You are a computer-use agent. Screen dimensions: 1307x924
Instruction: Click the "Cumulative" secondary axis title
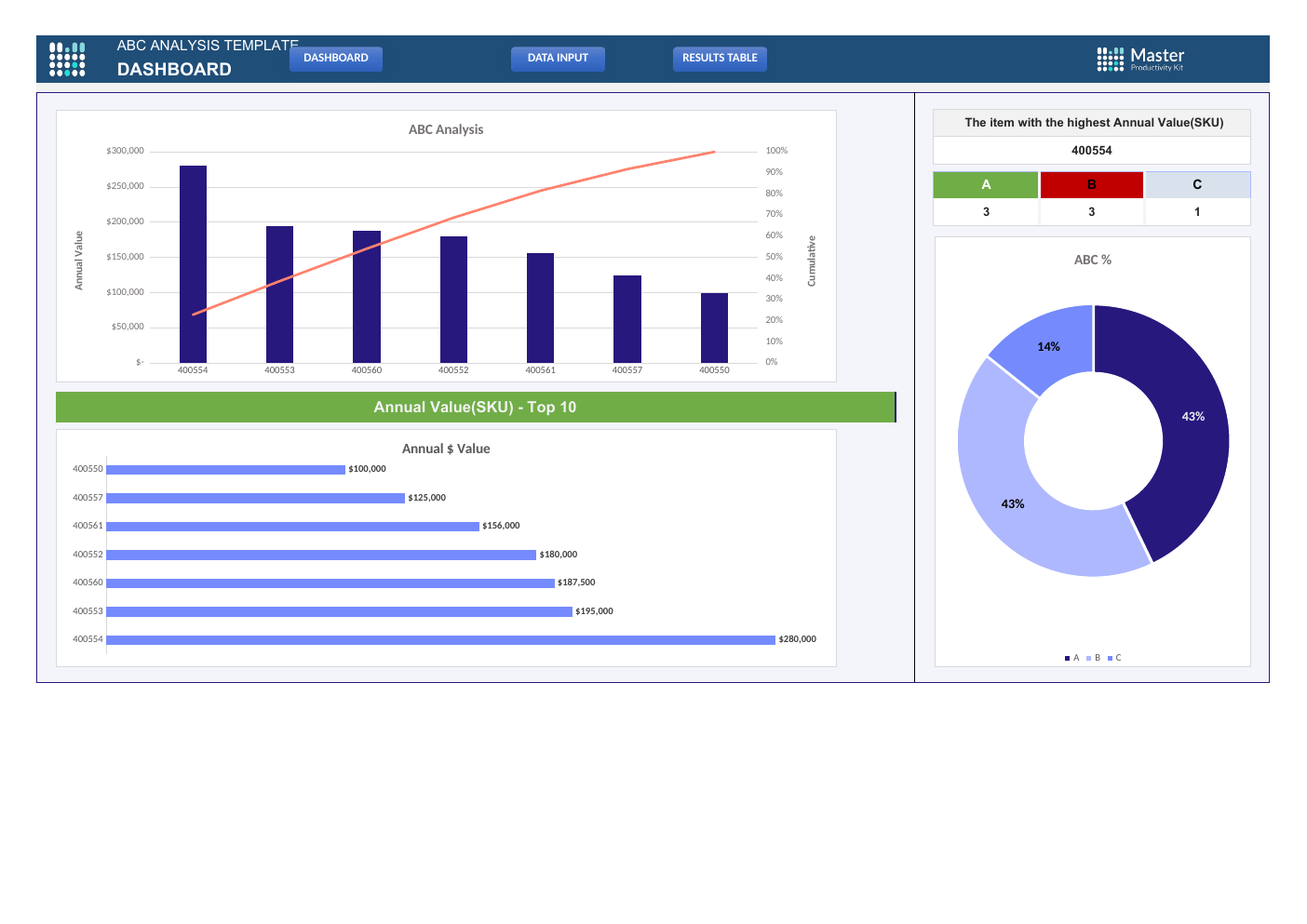(812, 261)
